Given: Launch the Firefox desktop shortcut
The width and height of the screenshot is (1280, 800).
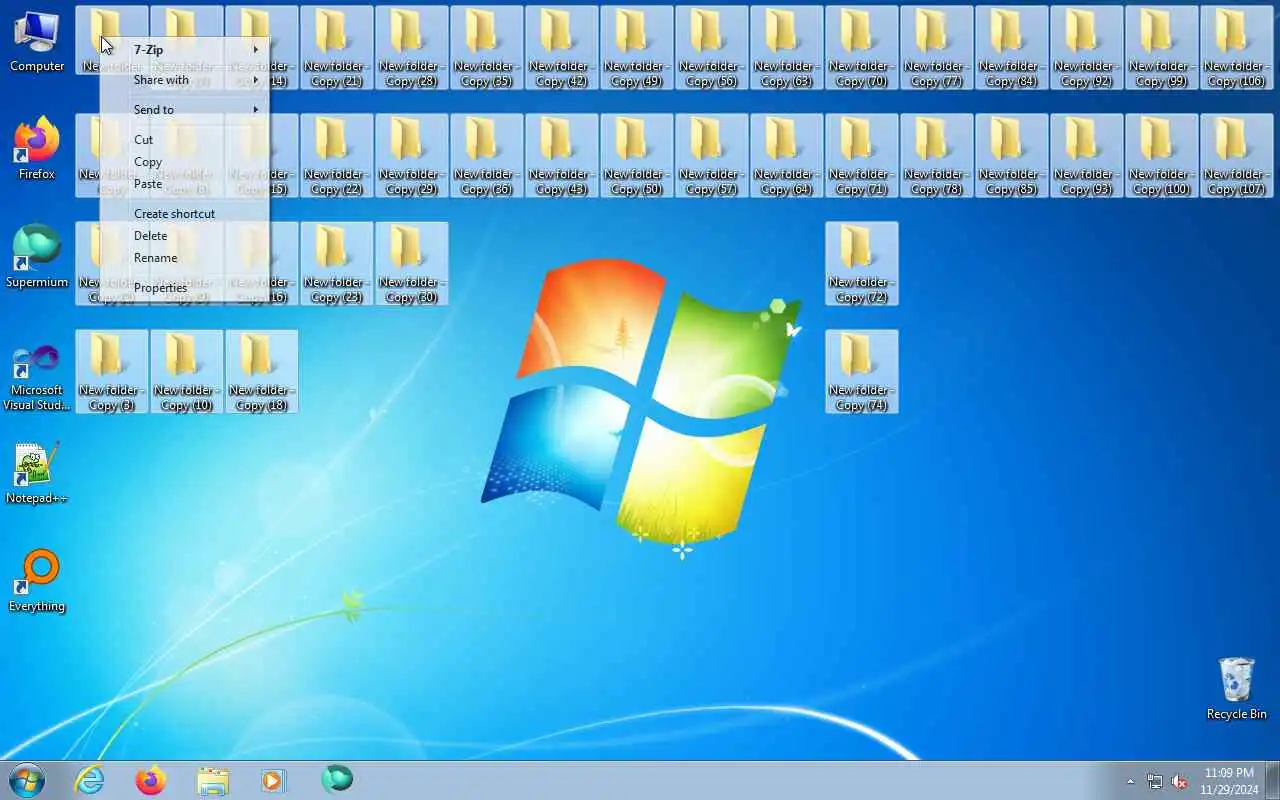Looking at the screenshot, I should (37, 149).
